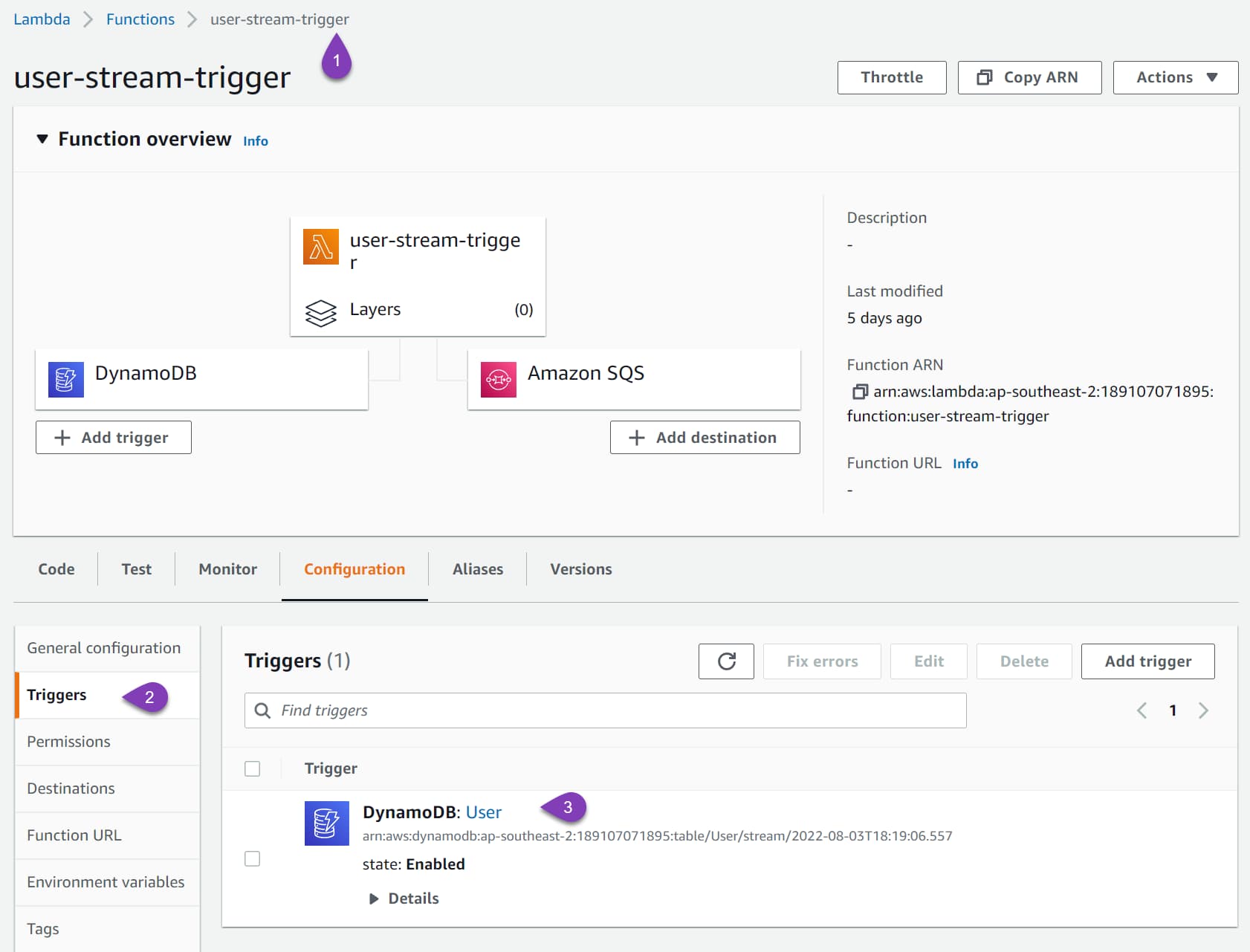Click the DynamoDB icon in function overview
The height and width of the screenshot is (952, 1250).
tap(66, 379)
